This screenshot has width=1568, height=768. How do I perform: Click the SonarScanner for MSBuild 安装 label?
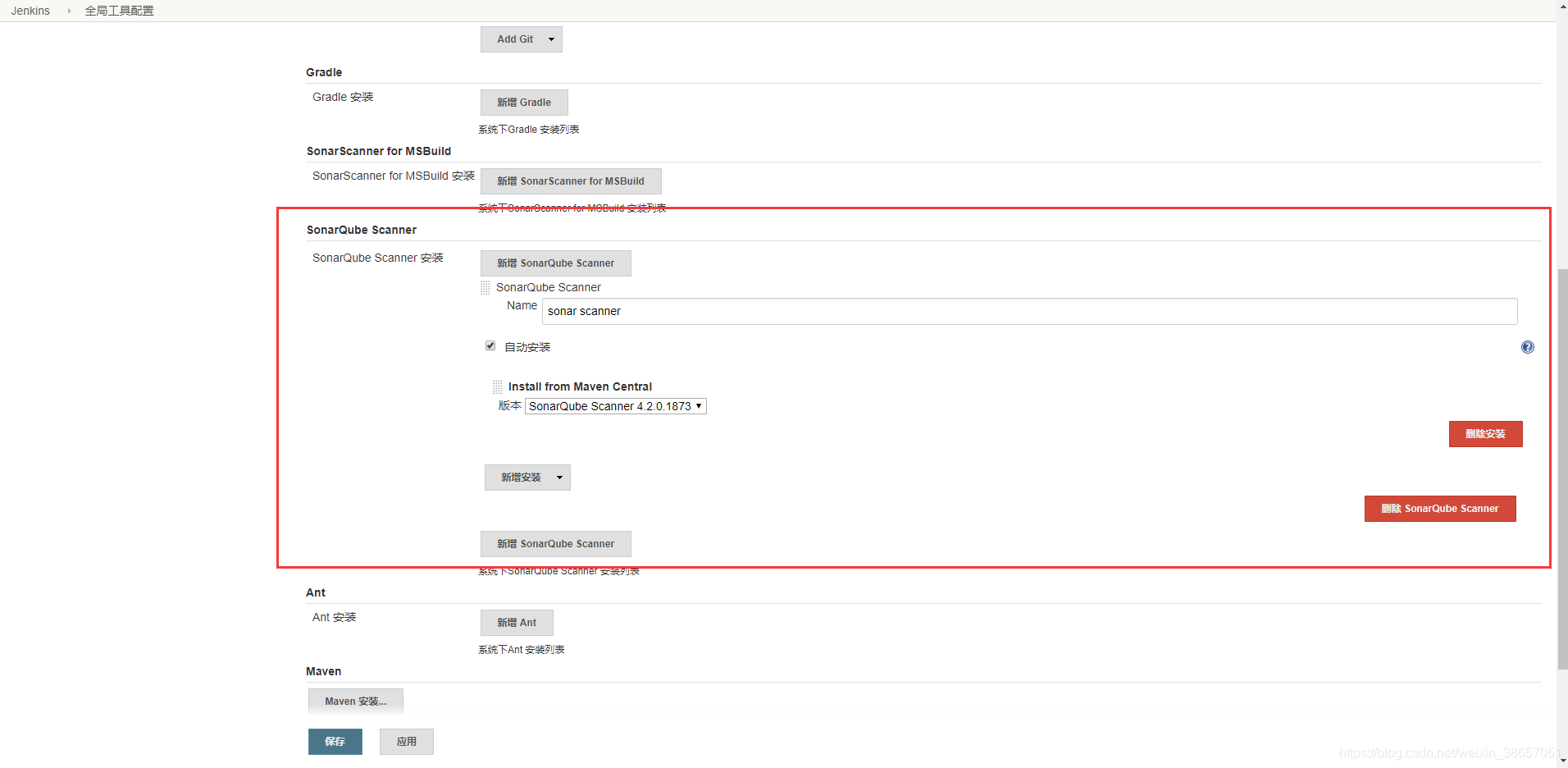394,176
